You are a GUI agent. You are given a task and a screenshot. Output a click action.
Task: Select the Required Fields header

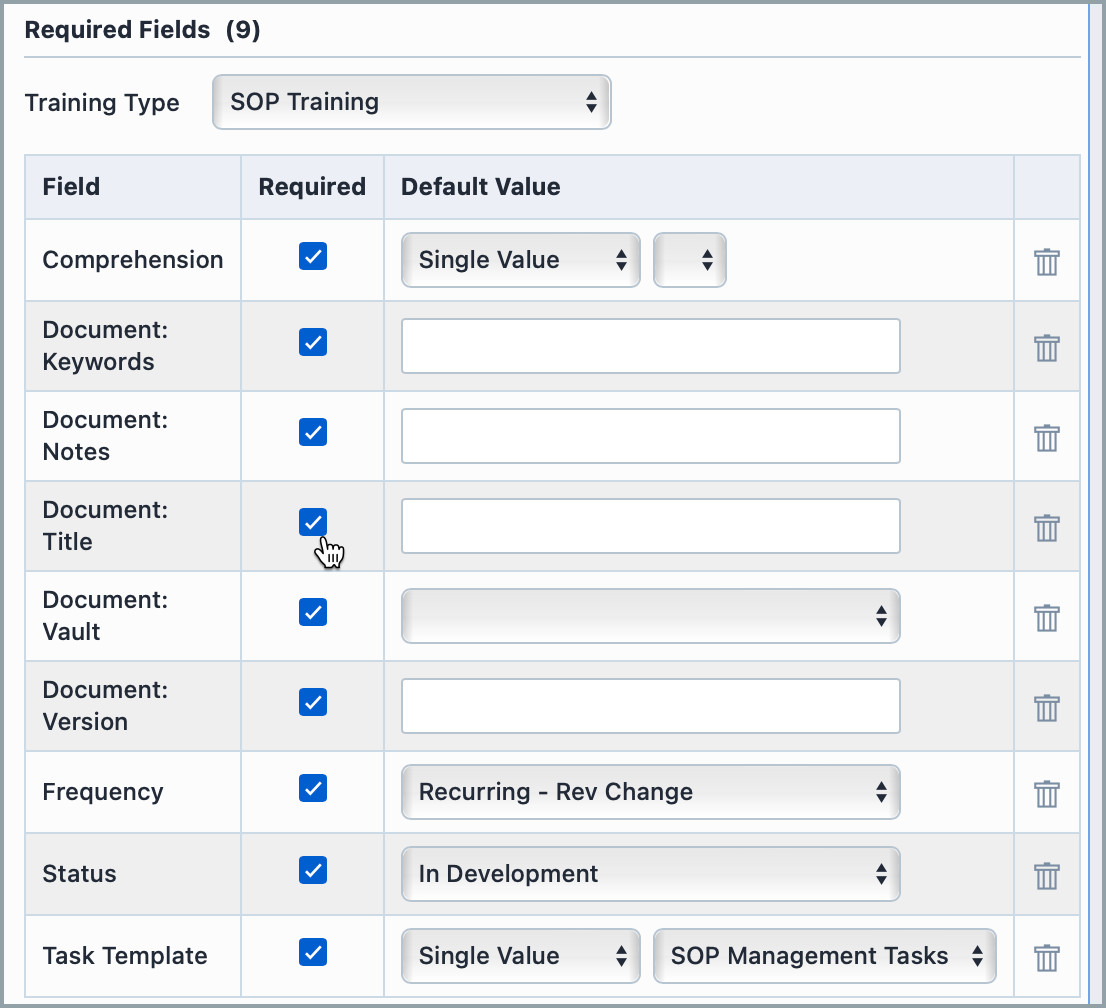click(117, 29)
